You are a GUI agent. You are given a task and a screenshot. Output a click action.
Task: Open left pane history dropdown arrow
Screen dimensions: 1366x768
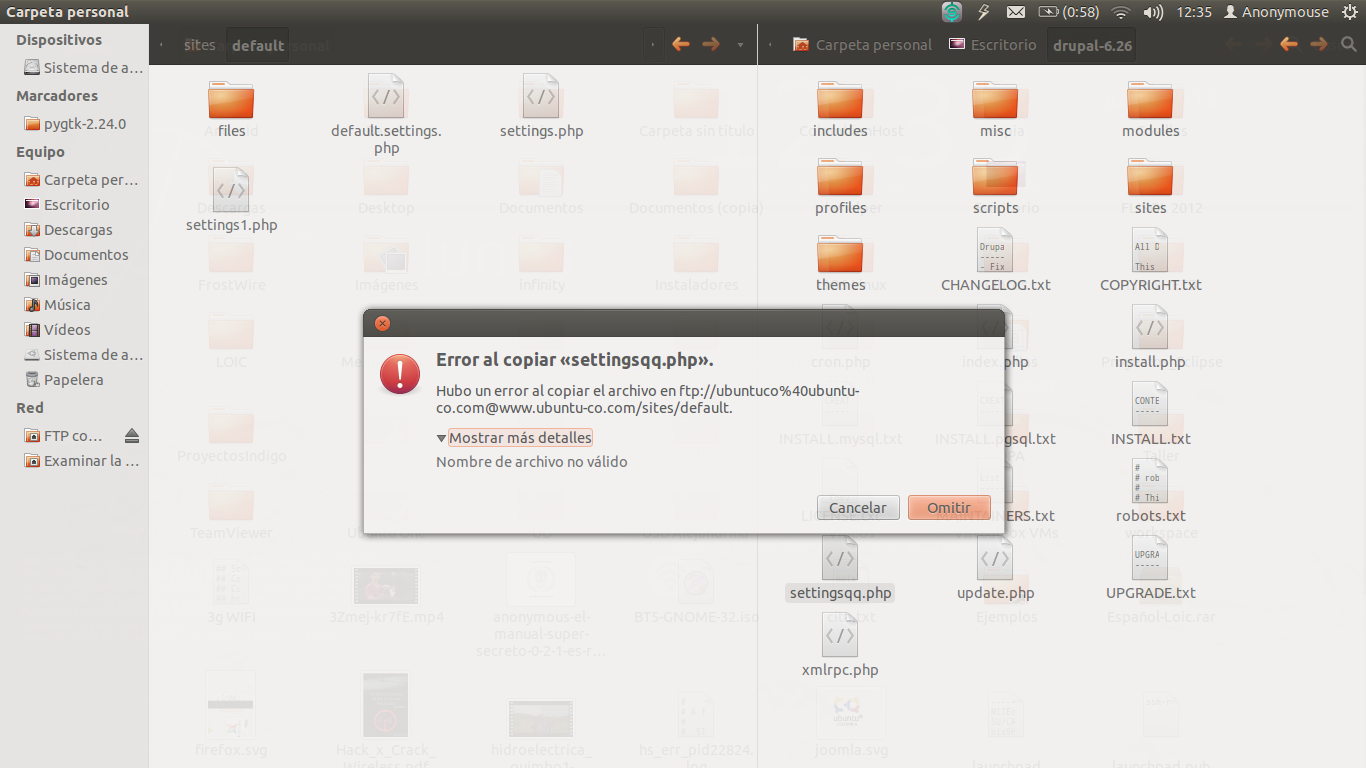pos(740,45)
